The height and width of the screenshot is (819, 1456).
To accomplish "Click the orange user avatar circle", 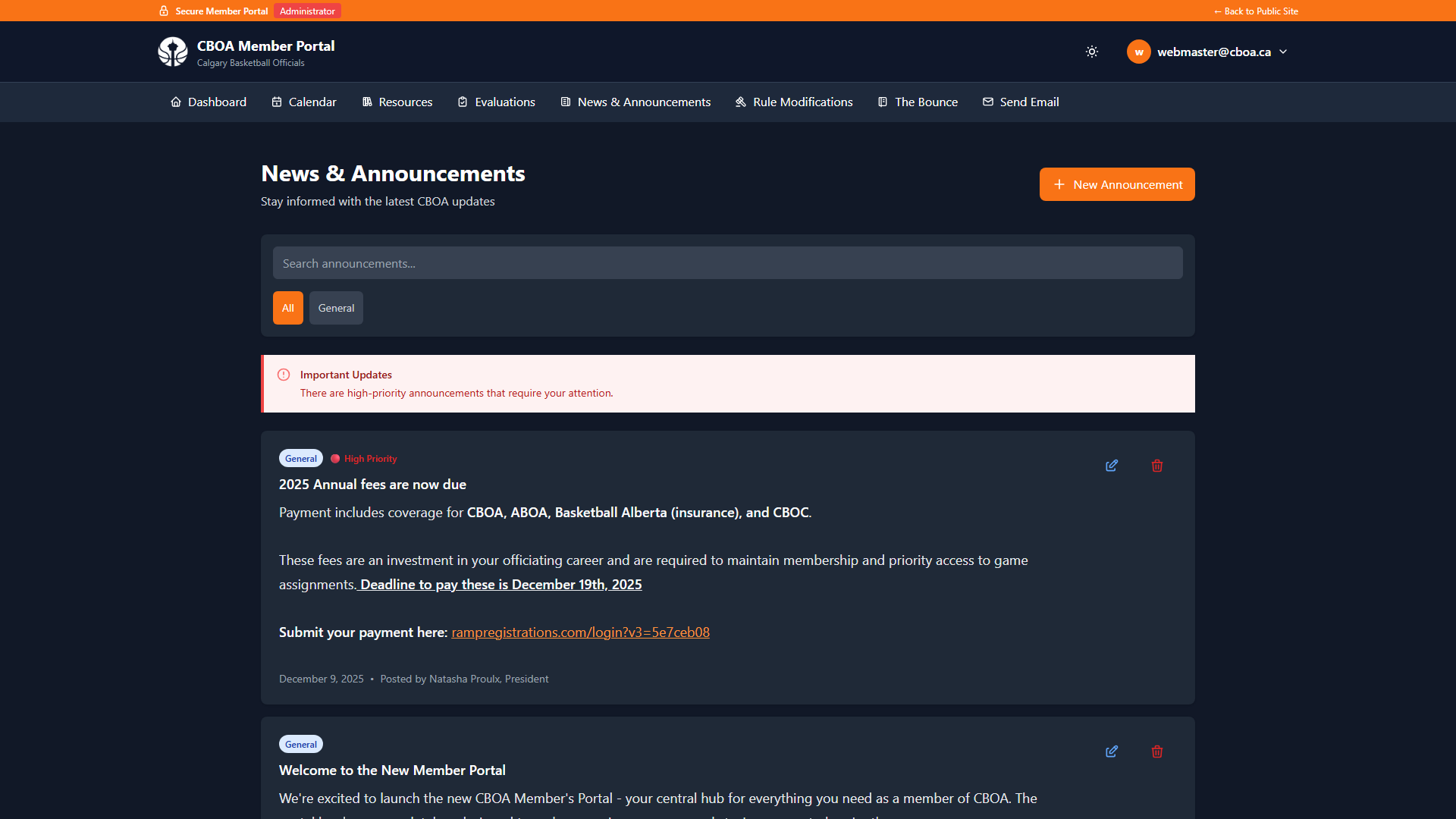I will coord(1138,52).
